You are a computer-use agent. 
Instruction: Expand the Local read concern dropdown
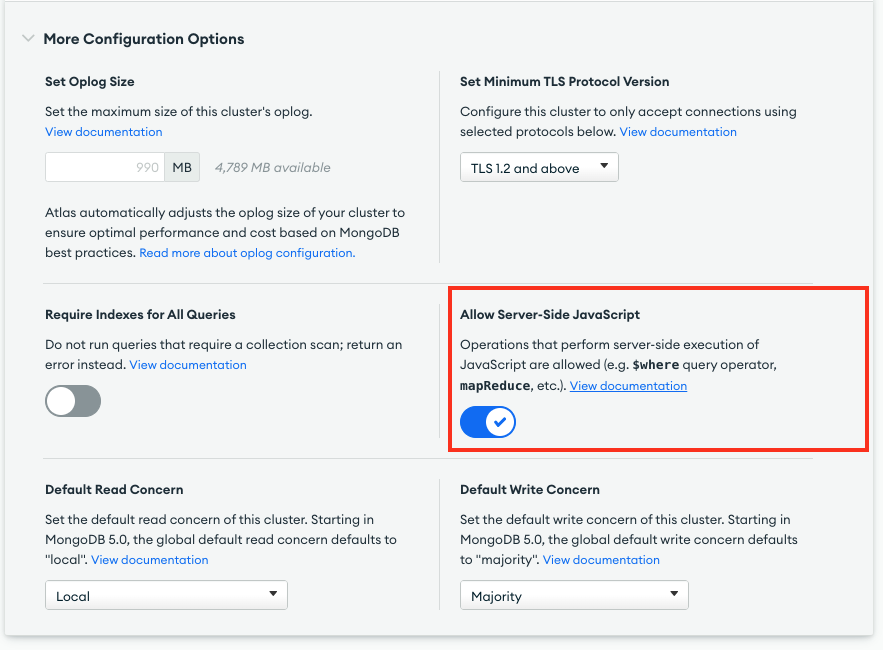click(x=166, y=596)
